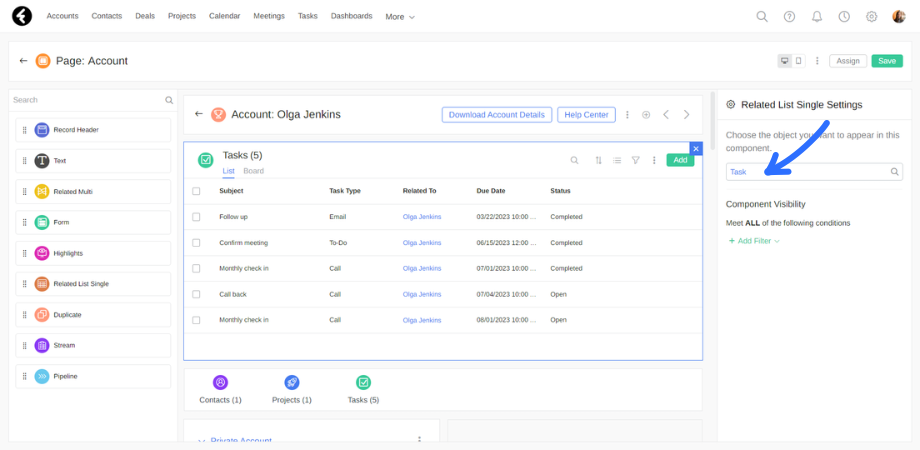Click the sort icon in Tasks toolbar

click(598, 160)
